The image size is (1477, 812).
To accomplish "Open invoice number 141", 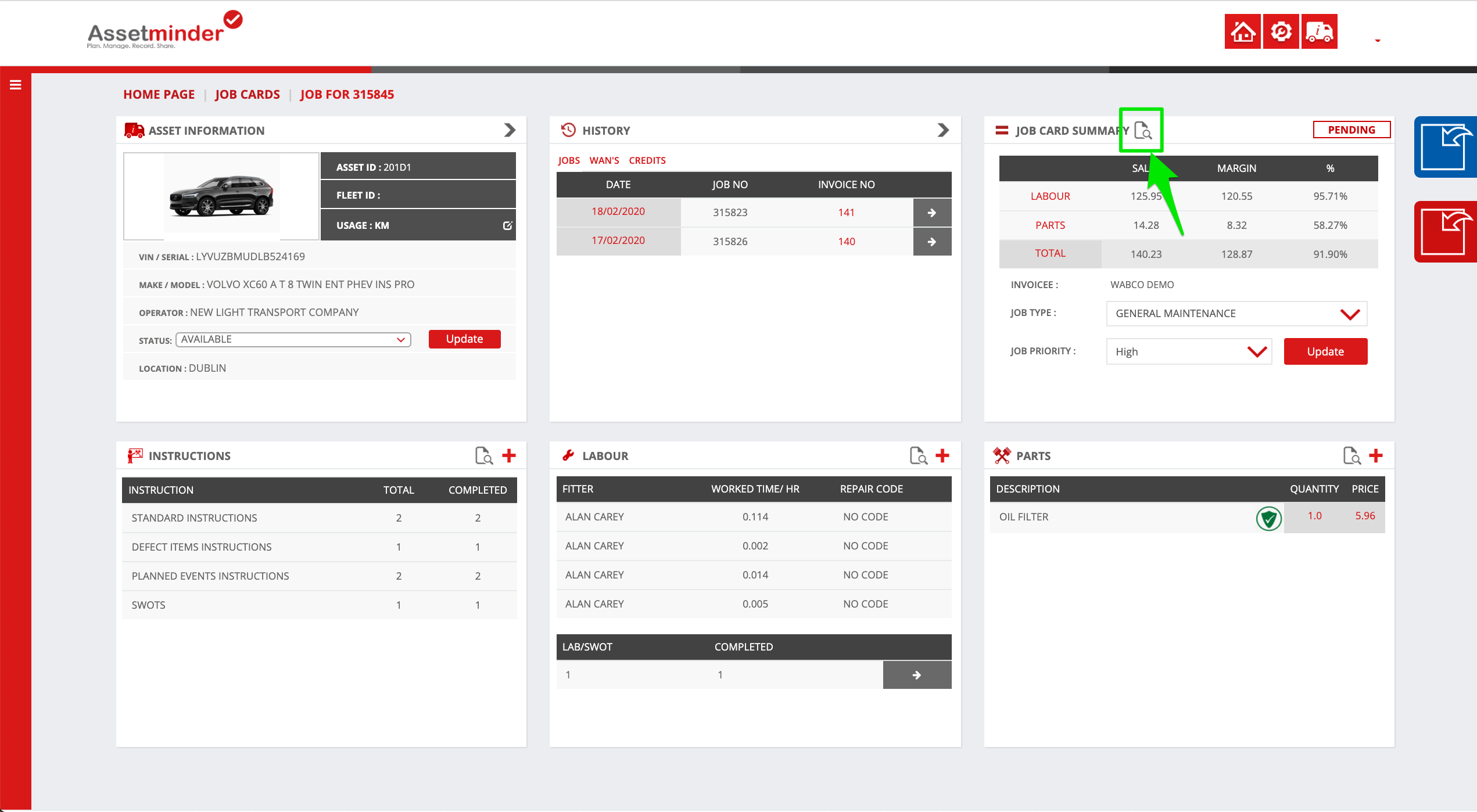I will pos(846,213).
